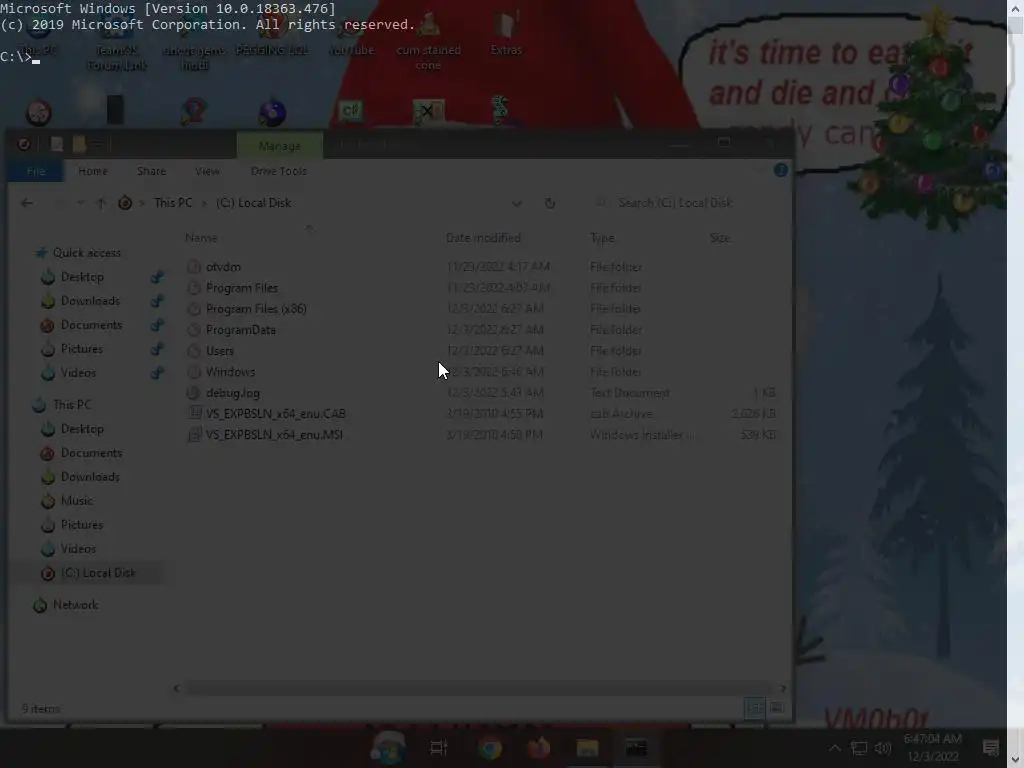Viewport: 1024px width, 768px height.
Task: Switch to File Explorer on taskbar
Action: (x=587, y=748)
